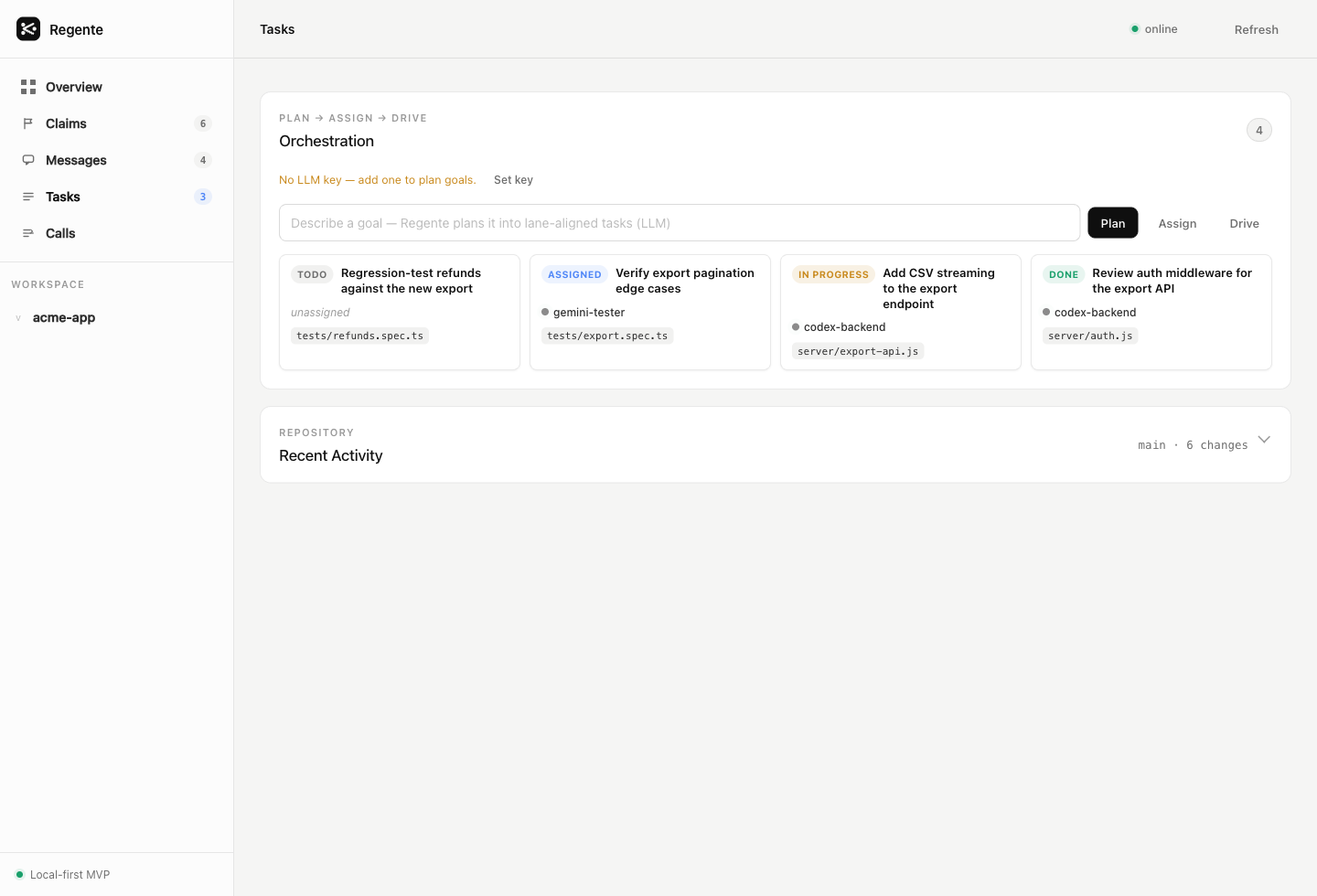Click codex-backend on the CSV streaming card
The width and height of the screenshot is (1317, 896).
[x=844, y=326]
